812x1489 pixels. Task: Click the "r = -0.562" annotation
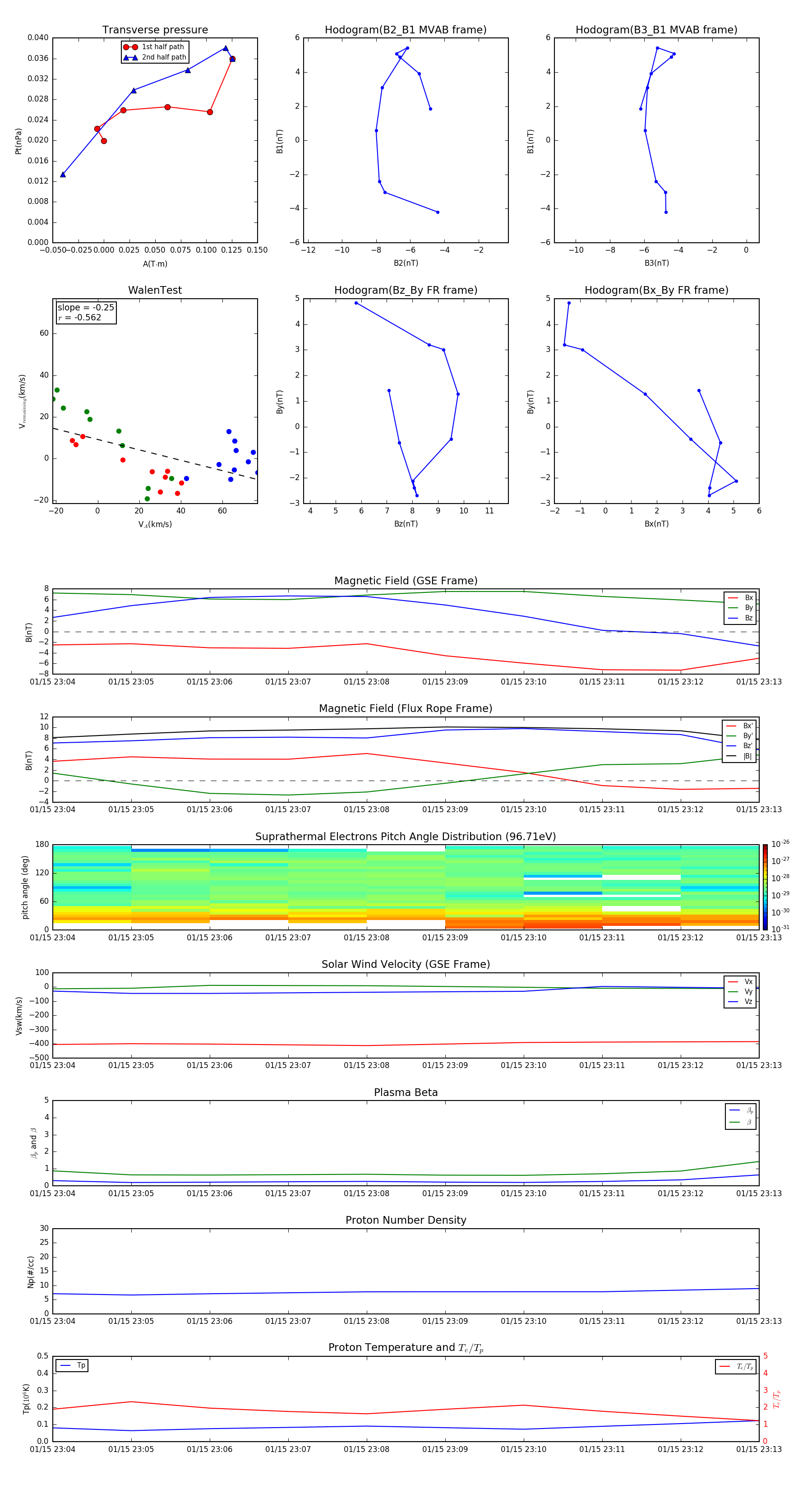click(x=80, y=317)
